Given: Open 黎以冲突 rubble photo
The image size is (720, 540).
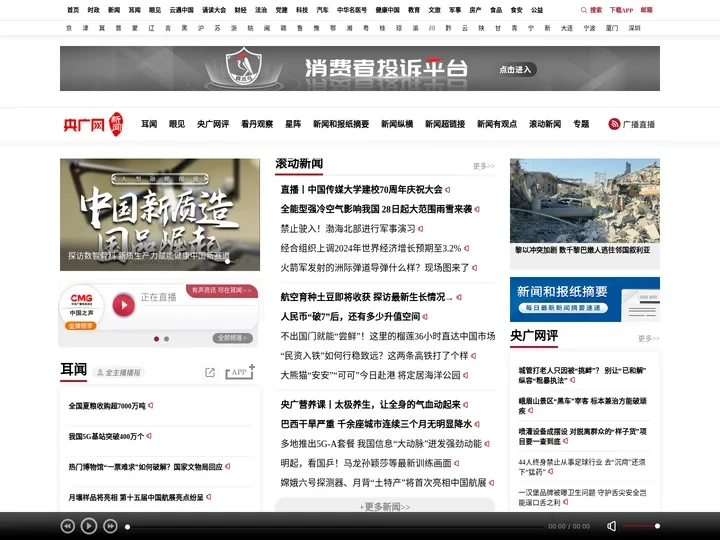Looking at the screenshot, I should (585, 201).
